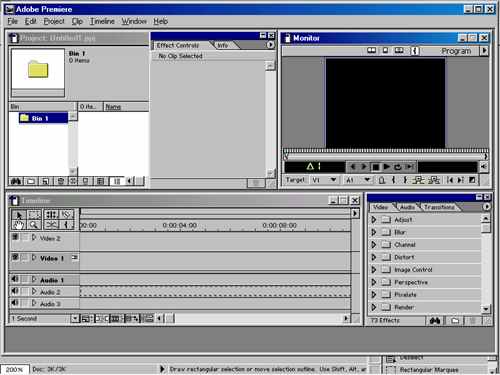
Task: Switch to the Info tab
Action: pos(223,45)
